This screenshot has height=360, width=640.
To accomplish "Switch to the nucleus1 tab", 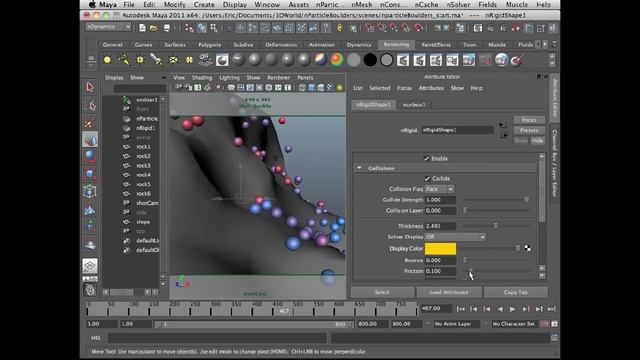I will click(x=414, y=104).
